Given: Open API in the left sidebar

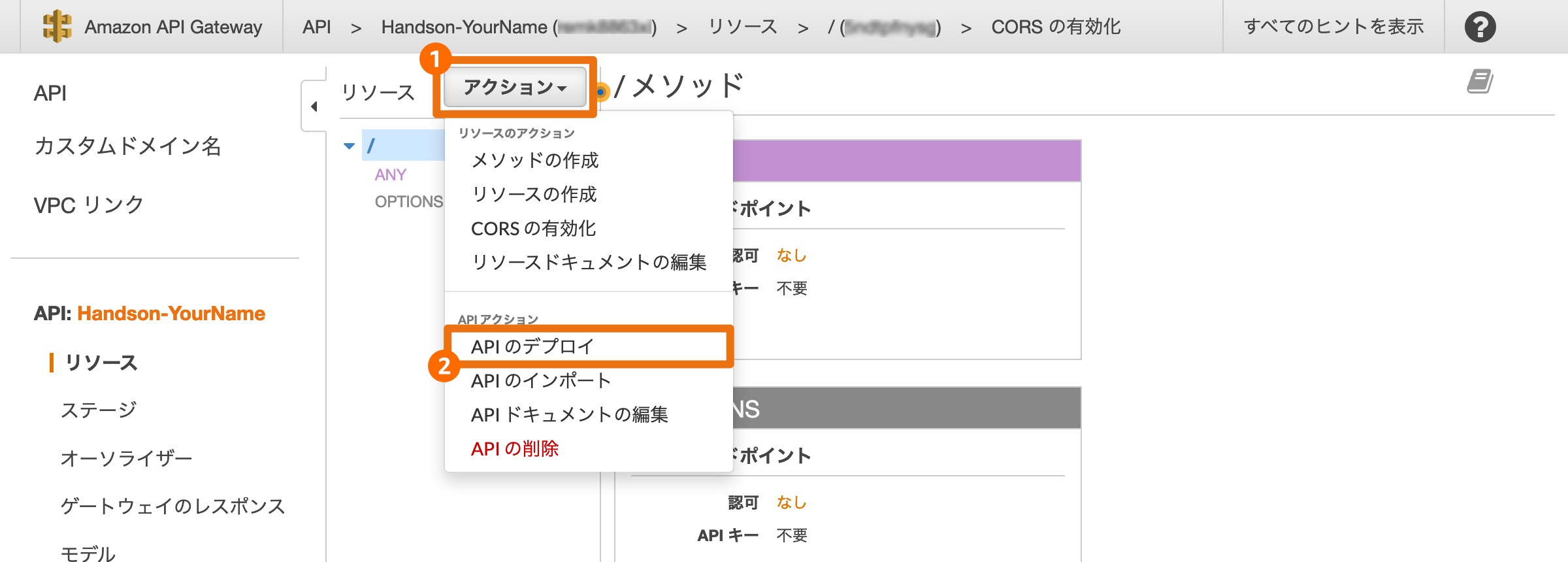Looking at the screenshot, I should point(50,93).
